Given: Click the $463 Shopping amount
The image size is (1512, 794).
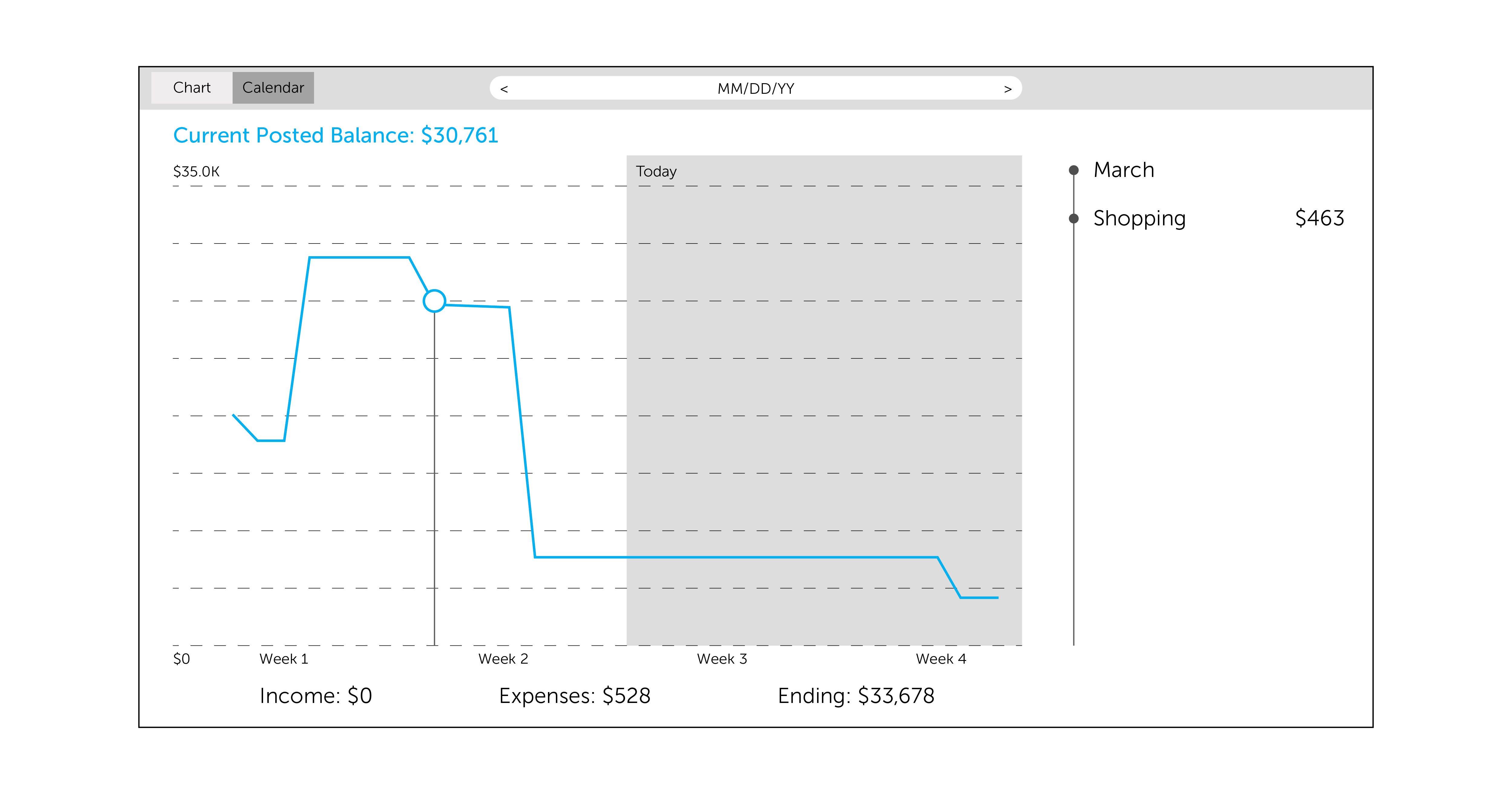Looking at the screenshot, I should click(x=1319, y=218).
